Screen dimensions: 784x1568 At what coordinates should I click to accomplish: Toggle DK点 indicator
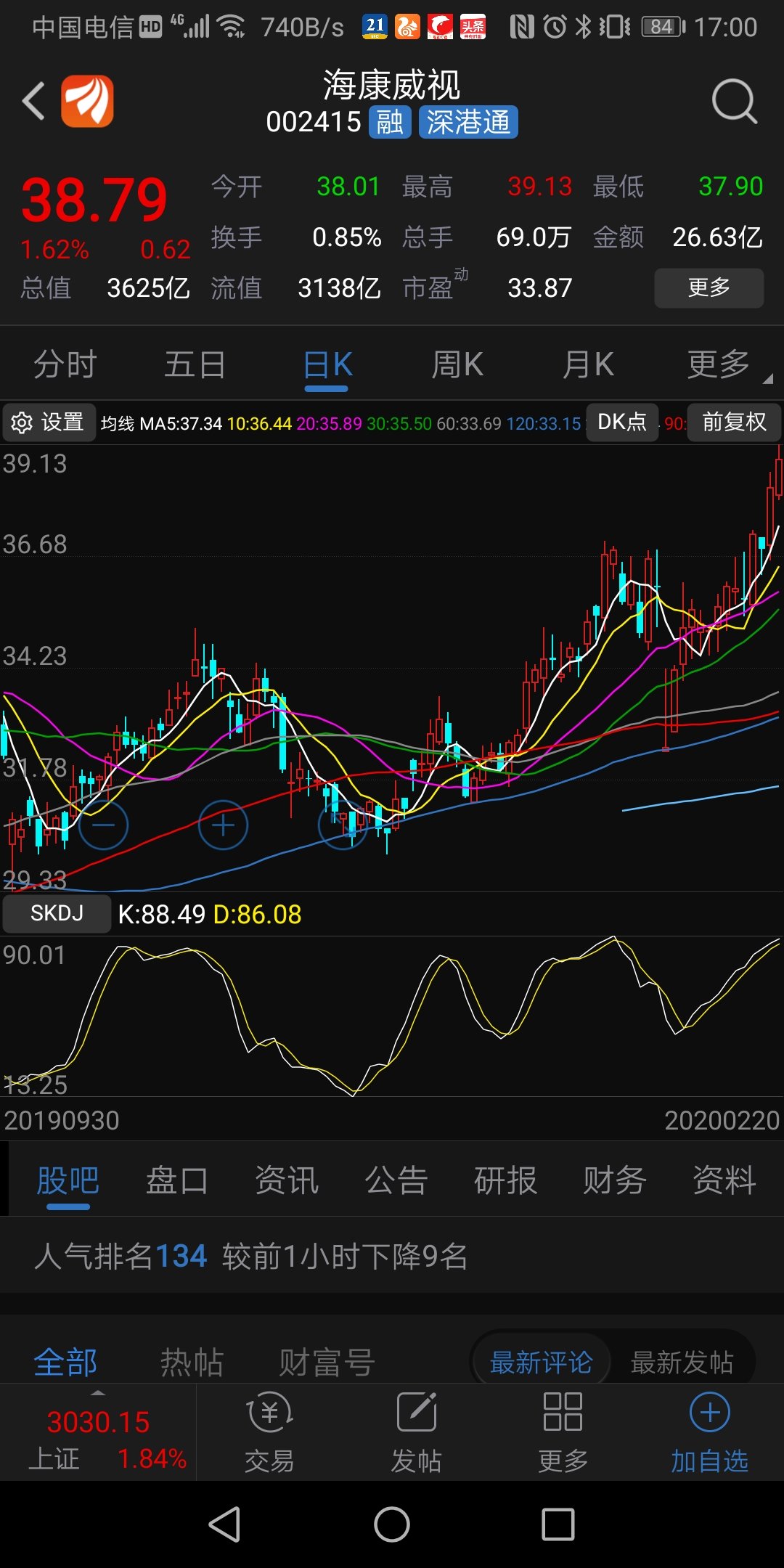pyautogui.click(x=622, y=422)
